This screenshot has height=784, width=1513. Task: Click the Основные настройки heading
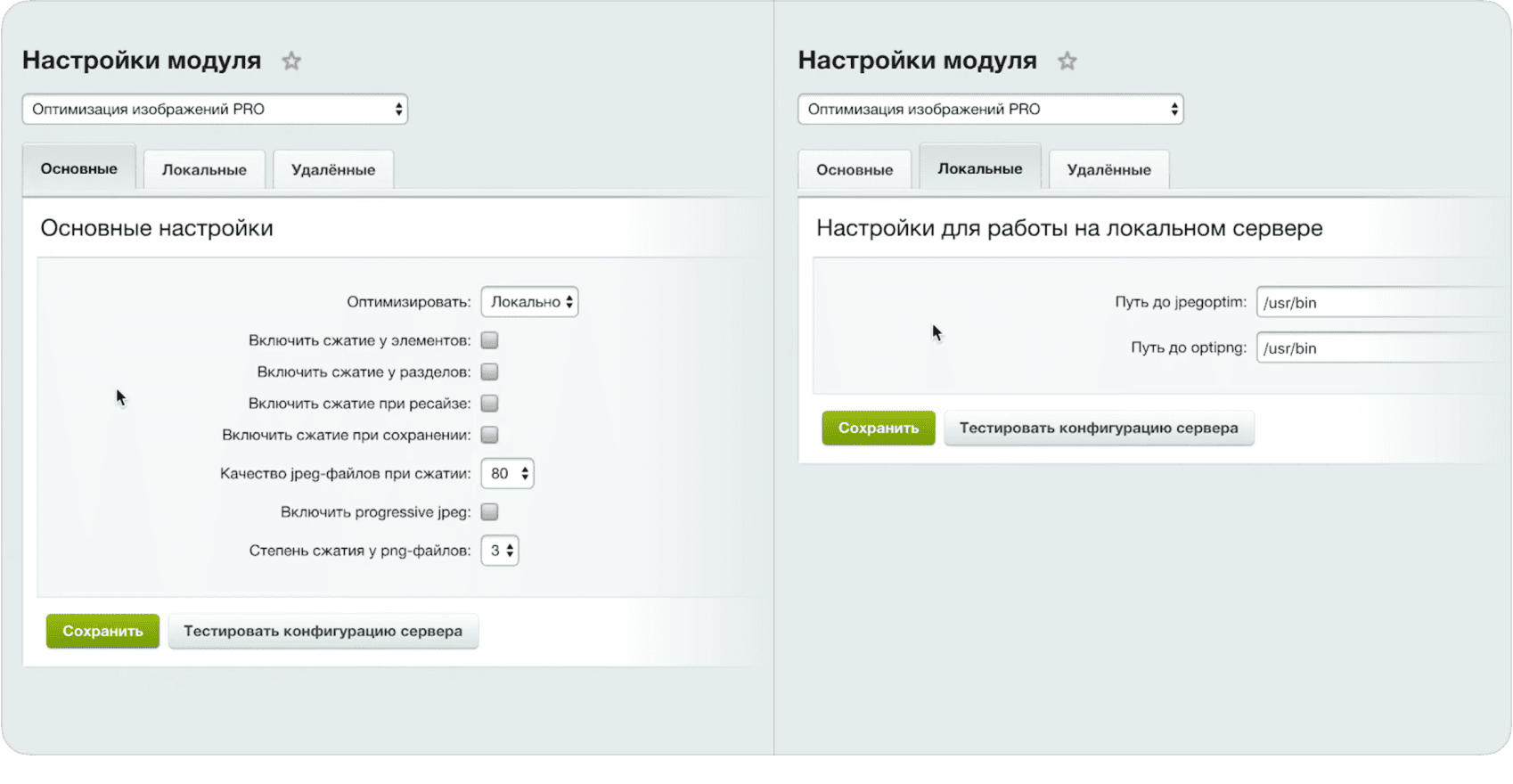click(x=157, y=228)
